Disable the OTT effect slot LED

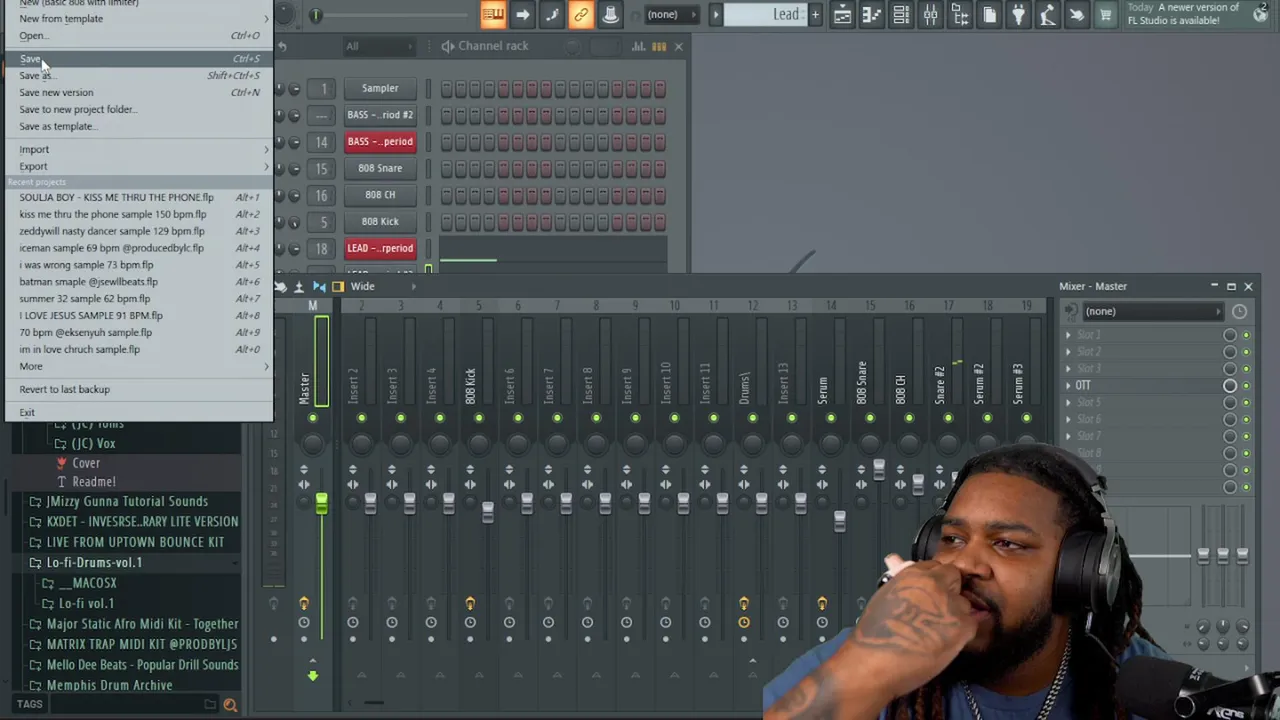[1246, 385]
